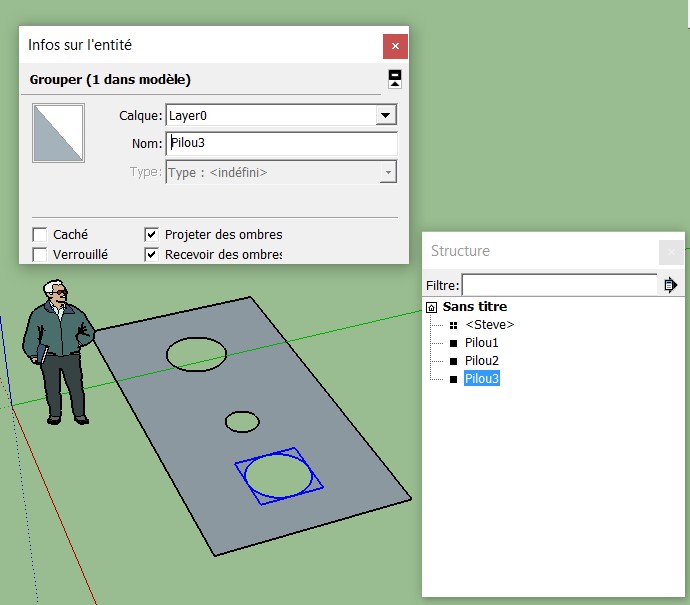690x605 pixels.
Task: Enable the Caché checkbox
Action: [x=40, y=235]
